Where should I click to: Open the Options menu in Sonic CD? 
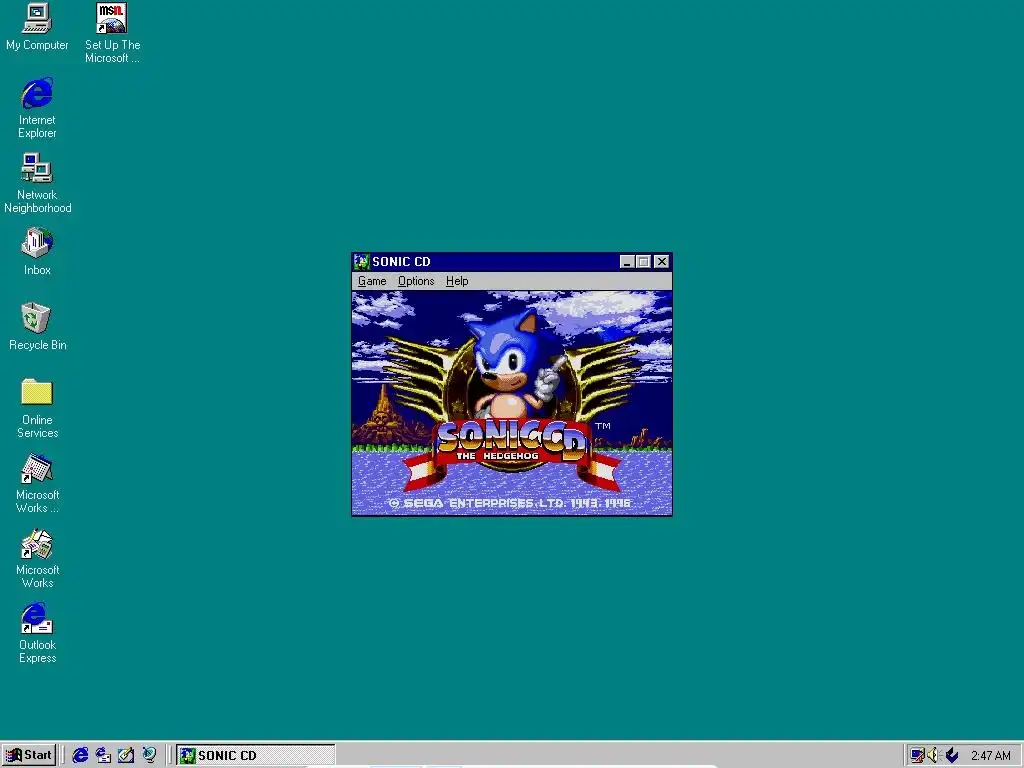(x=416, y=281)
